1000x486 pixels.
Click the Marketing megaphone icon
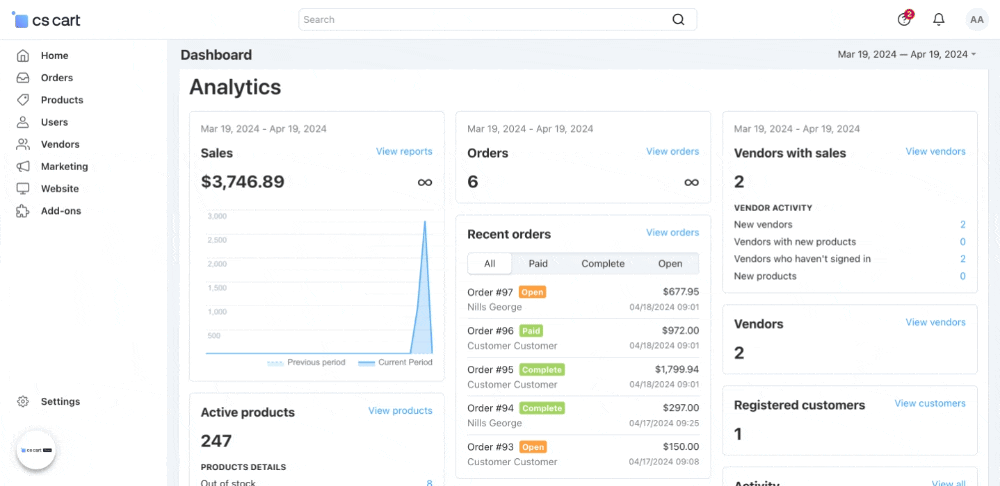click(23, 166)
